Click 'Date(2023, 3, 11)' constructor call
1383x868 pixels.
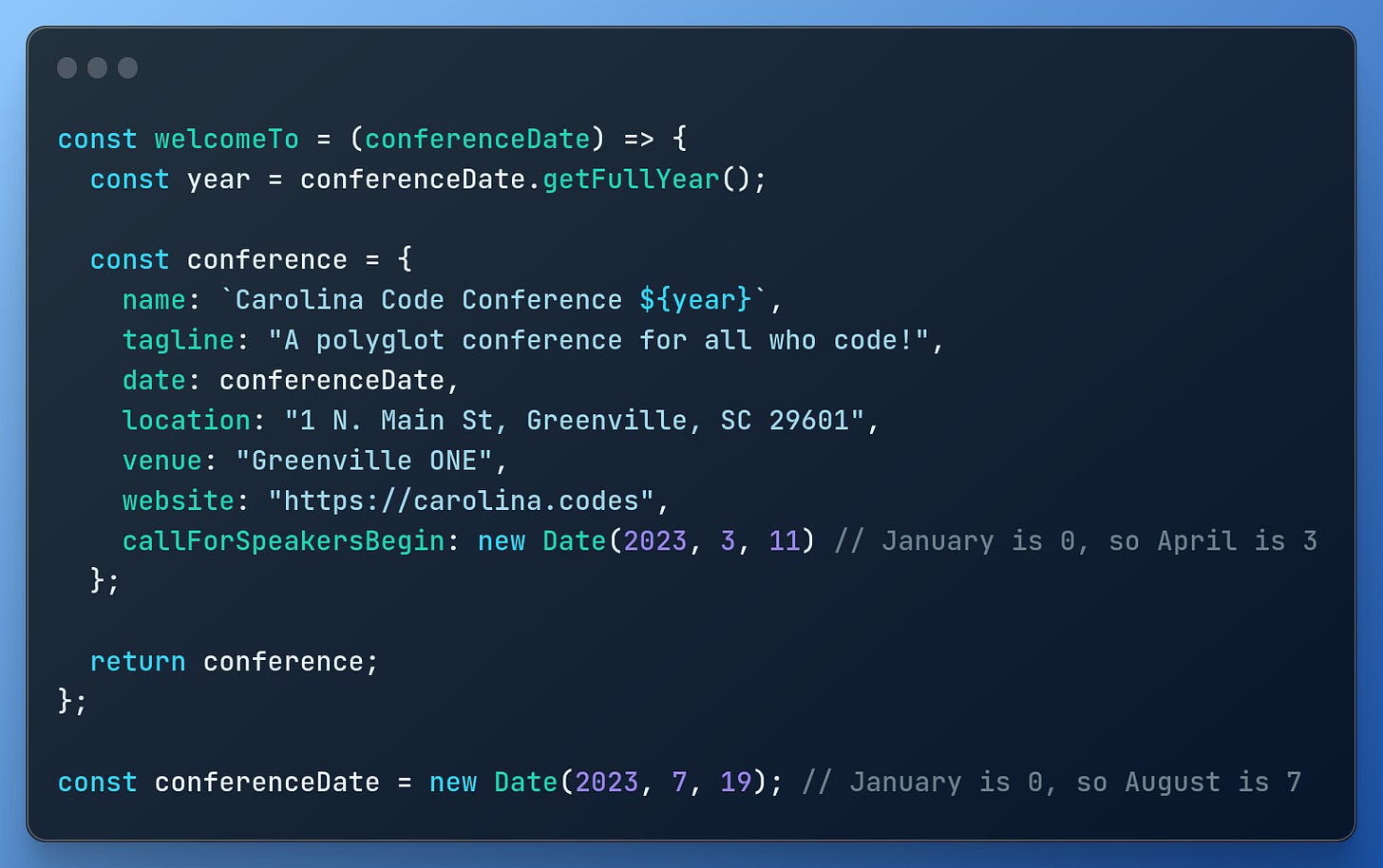pos(678,540)
